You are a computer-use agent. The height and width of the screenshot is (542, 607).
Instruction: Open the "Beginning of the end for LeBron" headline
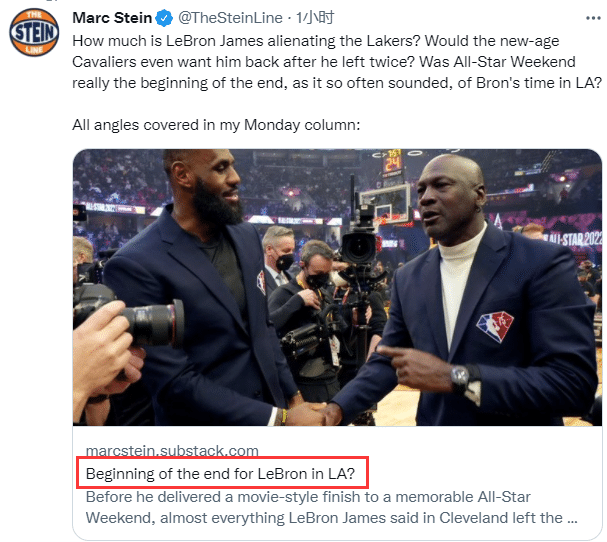226,472
